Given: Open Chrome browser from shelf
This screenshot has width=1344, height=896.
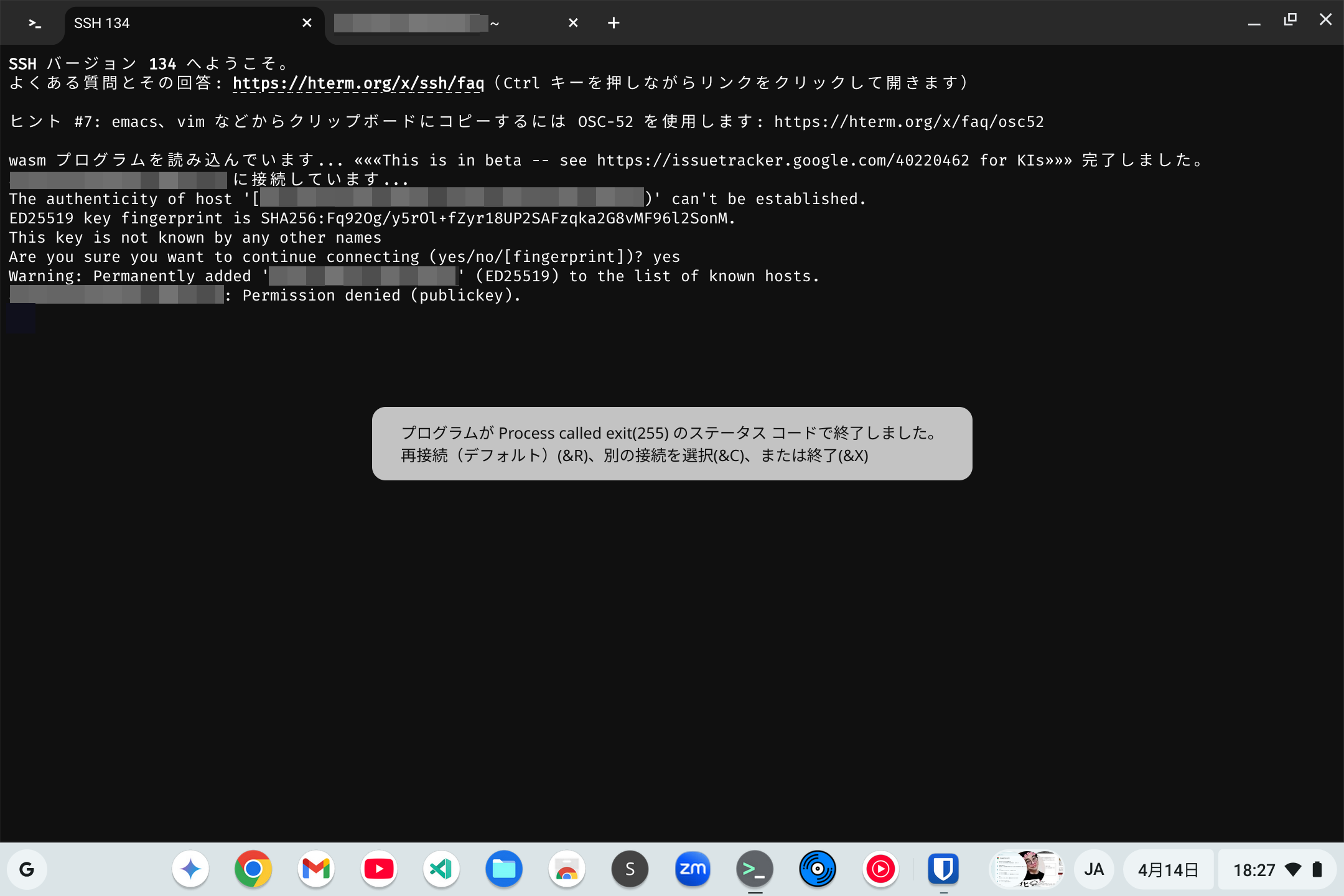Looking at the screenshot, I should (253, 869).
